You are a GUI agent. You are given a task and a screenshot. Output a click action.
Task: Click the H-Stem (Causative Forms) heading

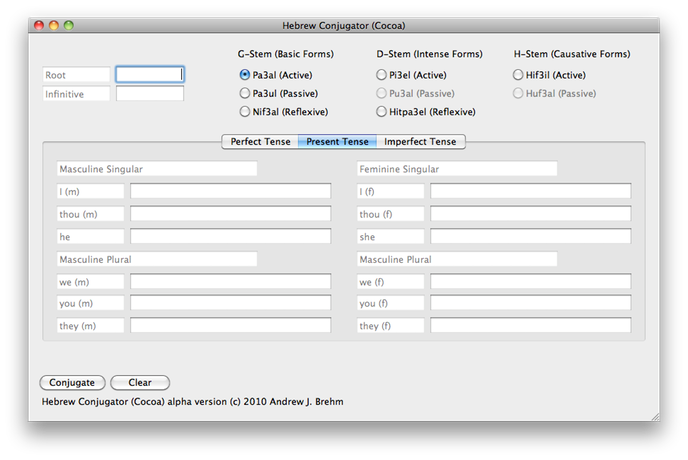(572, 54)
